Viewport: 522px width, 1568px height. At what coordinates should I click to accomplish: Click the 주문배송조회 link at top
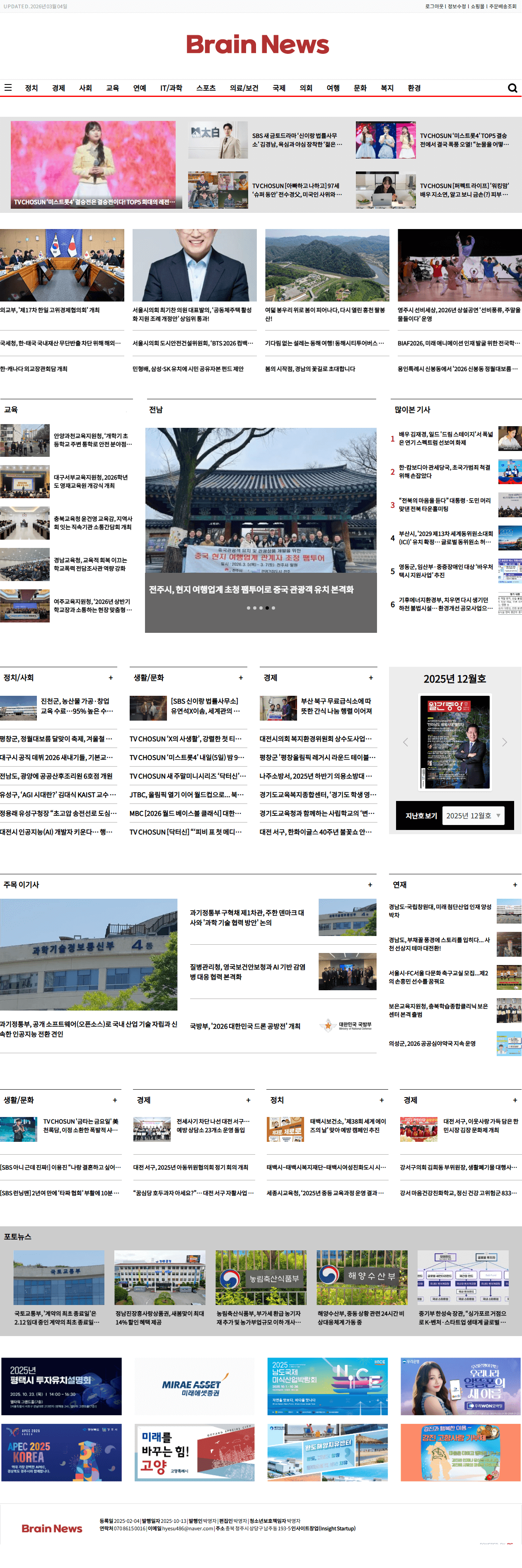coord(503,6)
